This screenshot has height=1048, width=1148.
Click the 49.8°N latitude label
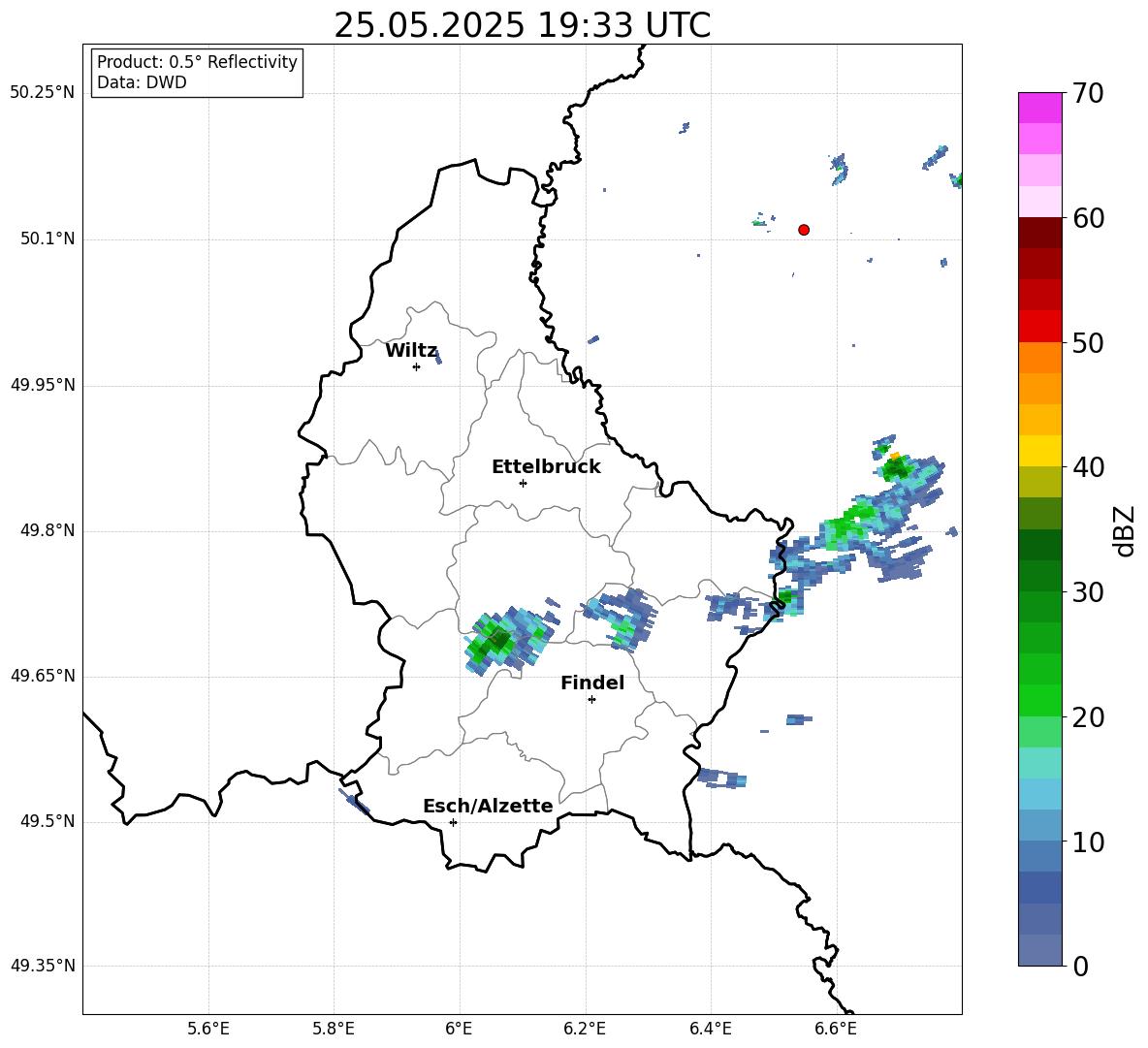pyautogui.click(x=48, y=530)
